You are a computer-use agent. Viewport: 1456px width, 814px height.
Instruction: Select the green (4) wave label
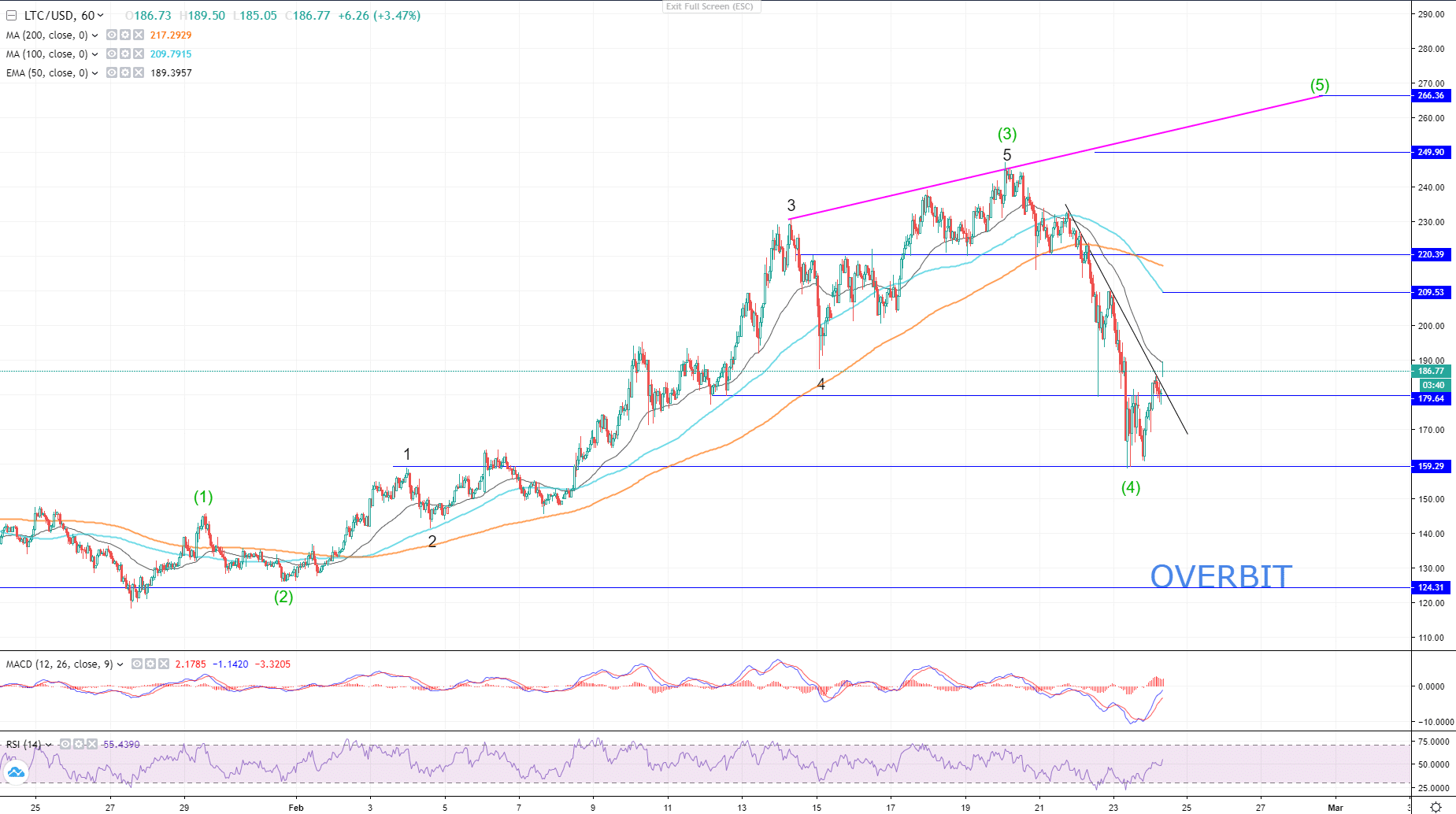point(1131,487)
